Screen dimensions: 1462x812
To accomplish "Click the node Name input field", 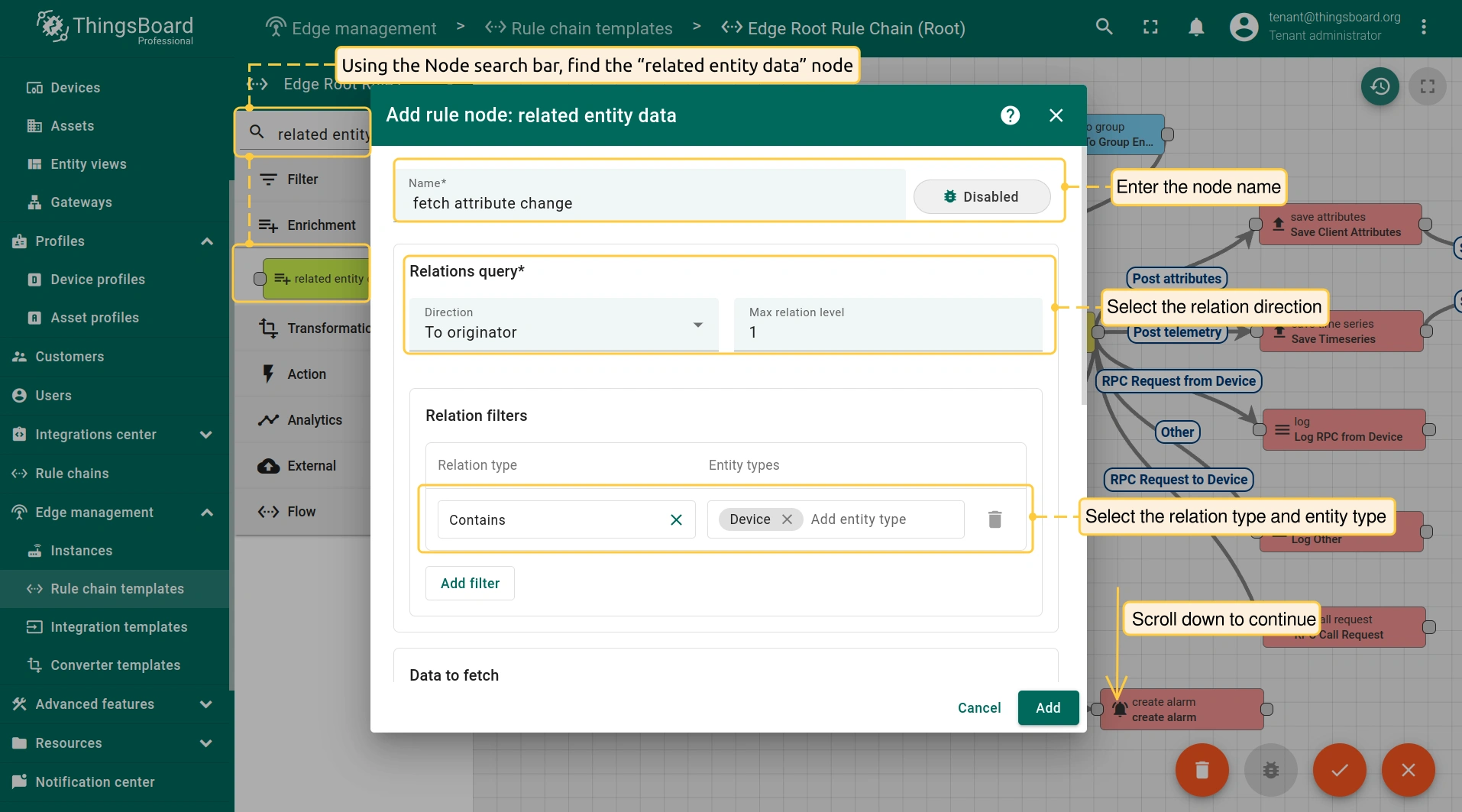I will click(649, 203).
